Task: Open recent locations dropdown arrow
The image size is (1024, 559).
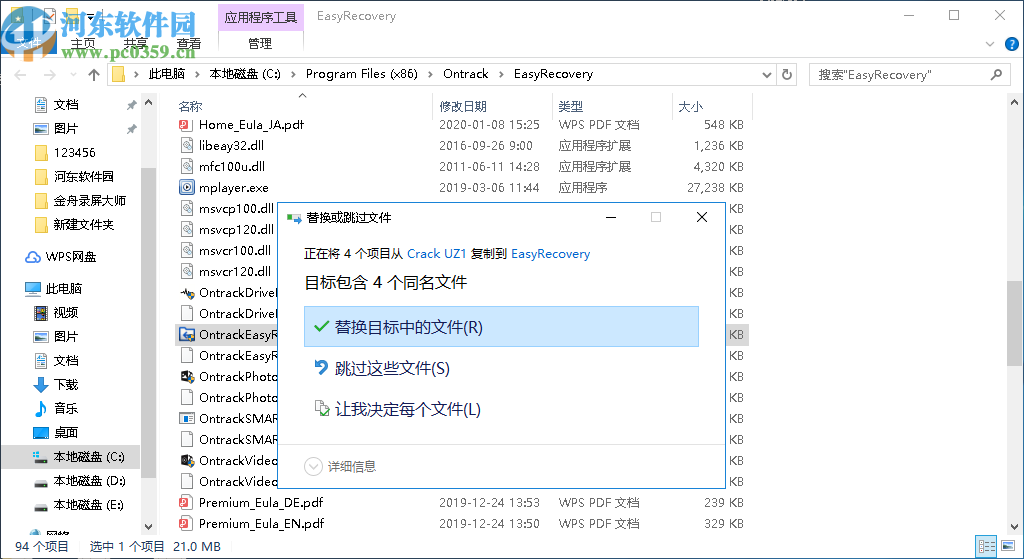Action: click(x=73, y=74)
